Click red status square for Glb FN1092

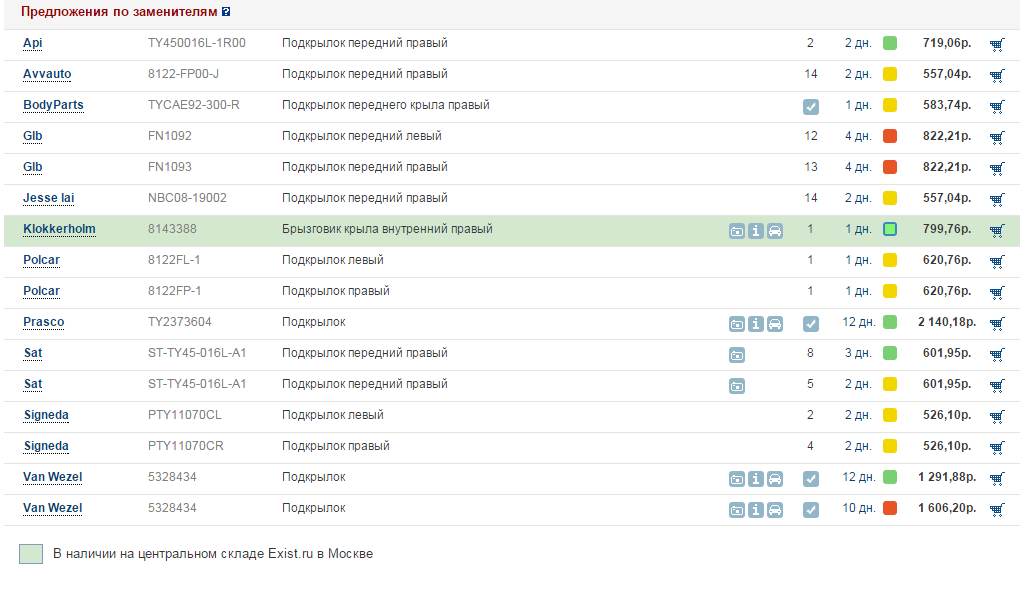click(x=889, y=136)
